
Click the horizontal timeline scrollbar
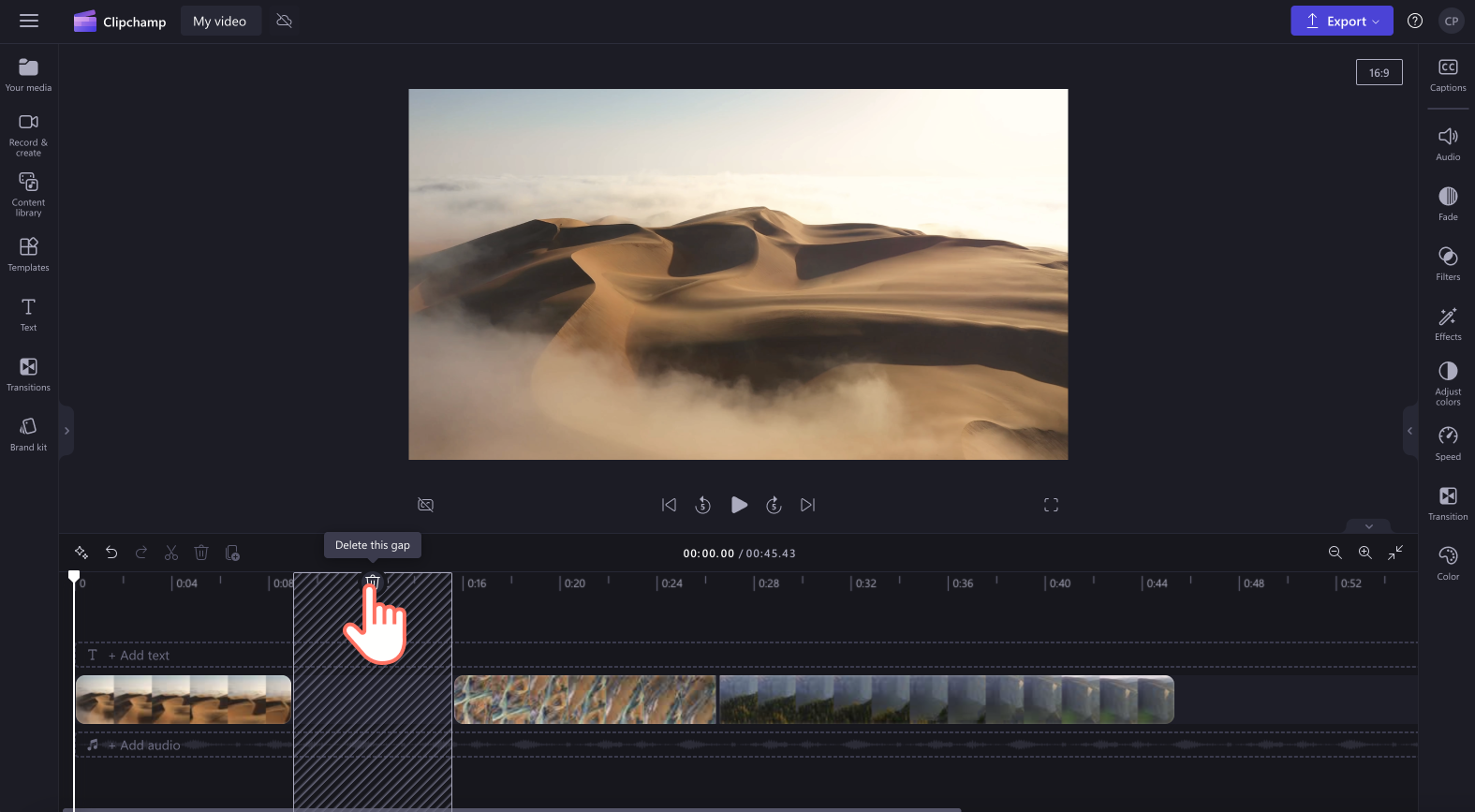512,809
